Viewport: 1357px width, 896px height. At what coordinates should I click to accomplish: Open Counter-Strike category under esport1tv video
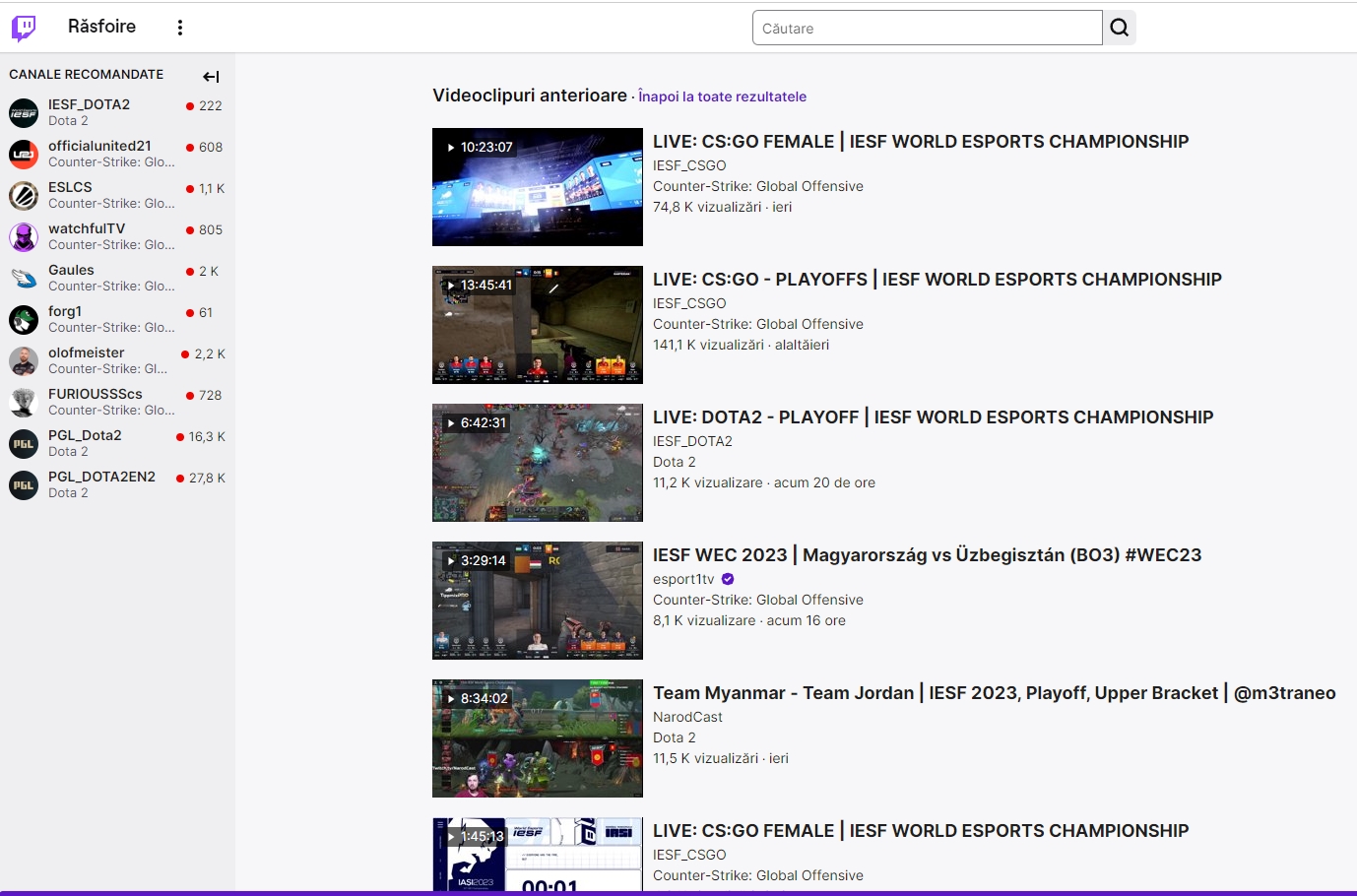(x=758, y=600)
